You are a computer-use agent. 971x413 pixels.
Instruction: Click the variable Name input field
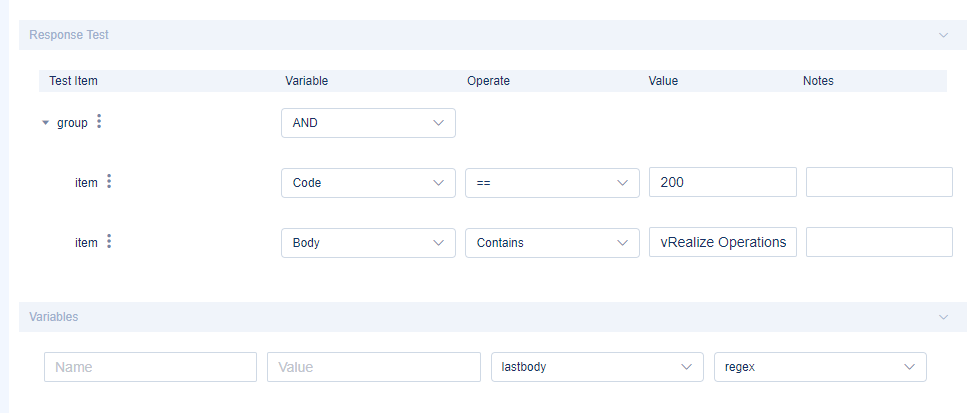tap(150, 367)
